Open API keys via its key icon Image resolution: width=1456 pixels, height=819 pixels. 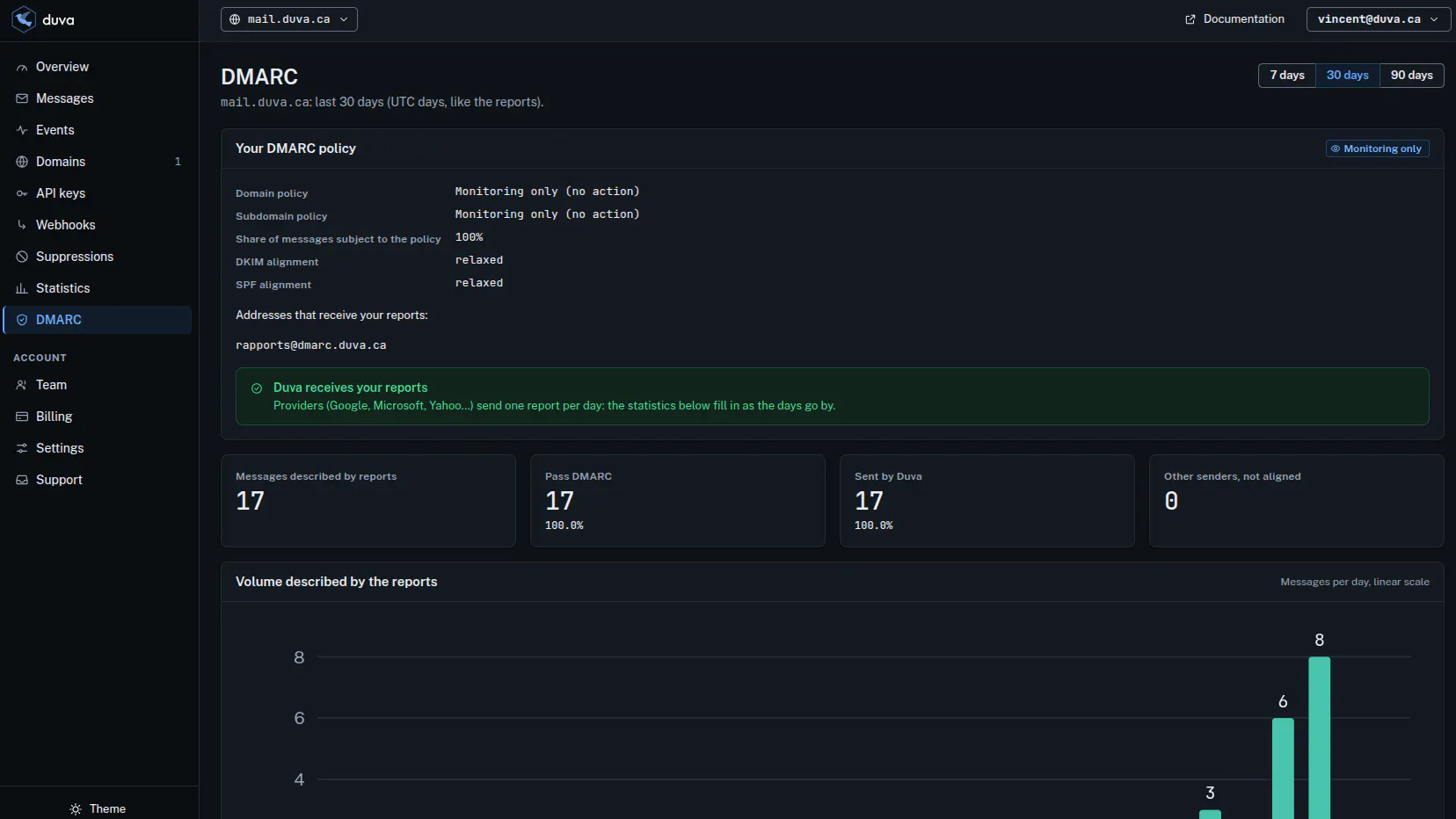click(x=22, y=193)
